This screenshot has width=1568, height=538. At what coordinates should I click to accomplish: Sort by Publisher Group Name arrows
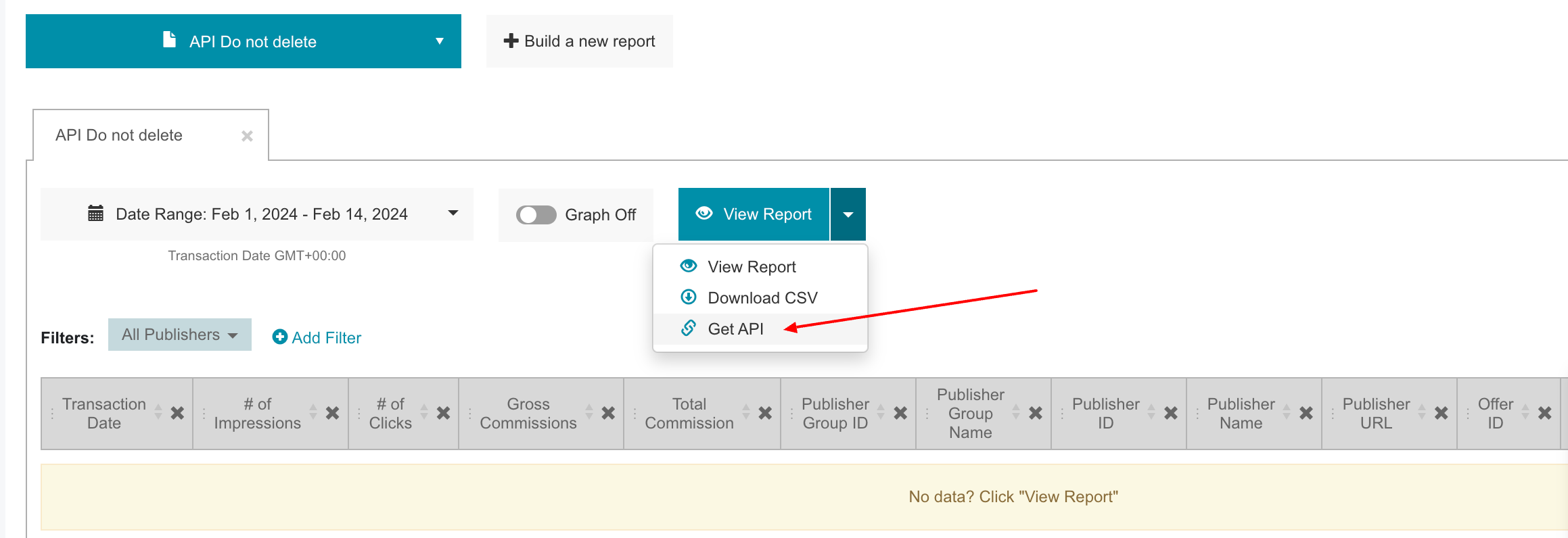tap(1016, 412)
